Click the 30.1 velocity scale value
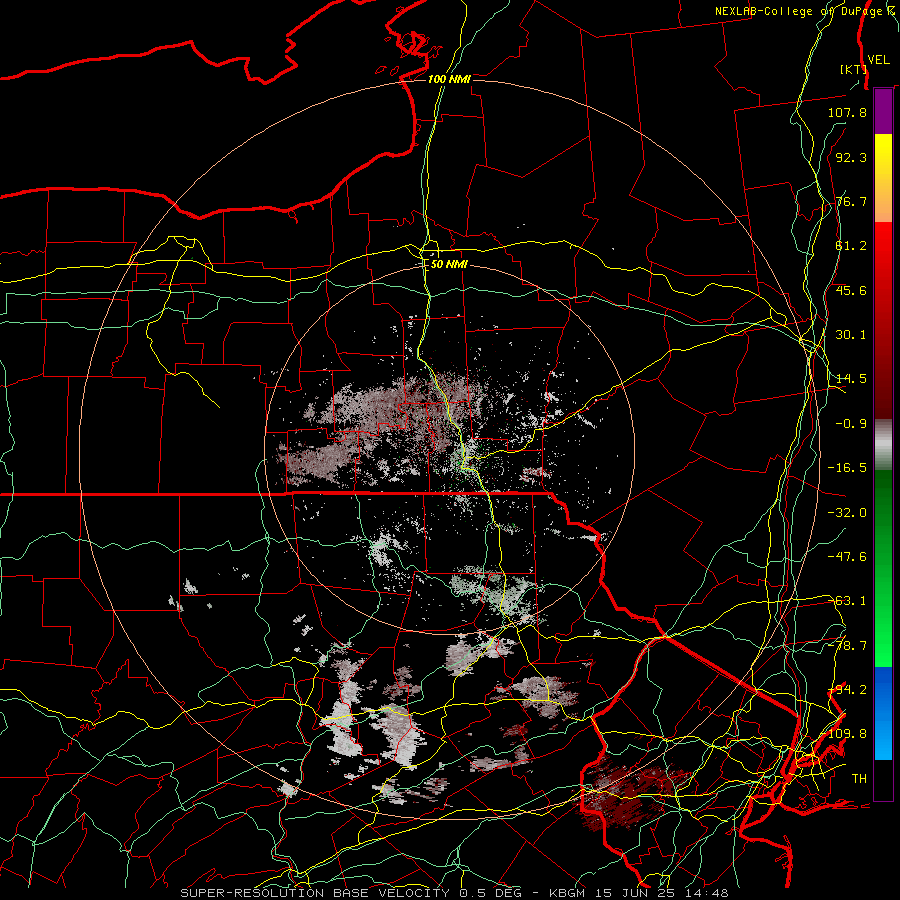 pyautogui.click(x=851, y=335)
